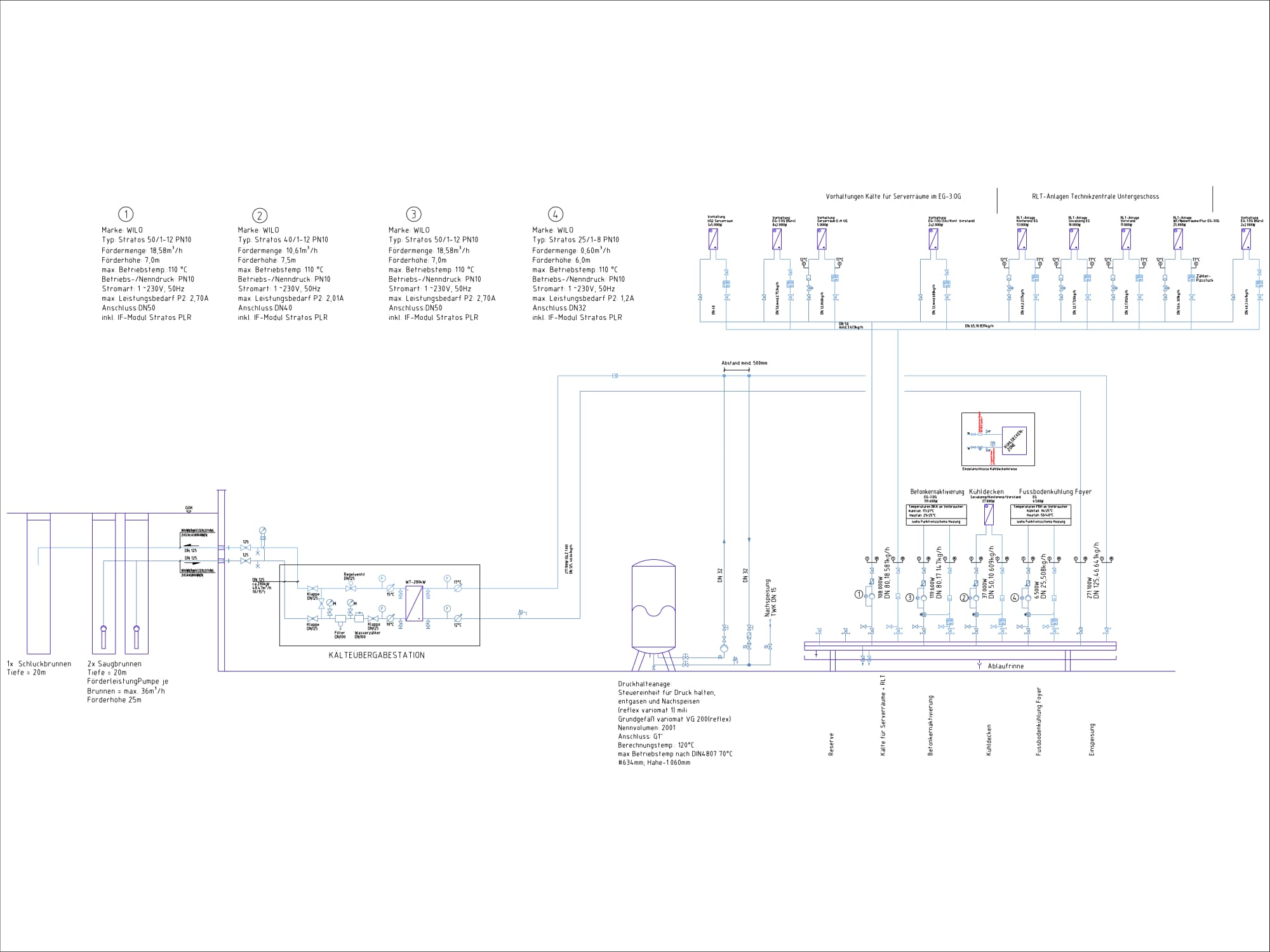Click circled number 2 above the Stratos 40/1-12 specs

coord(260,215)
